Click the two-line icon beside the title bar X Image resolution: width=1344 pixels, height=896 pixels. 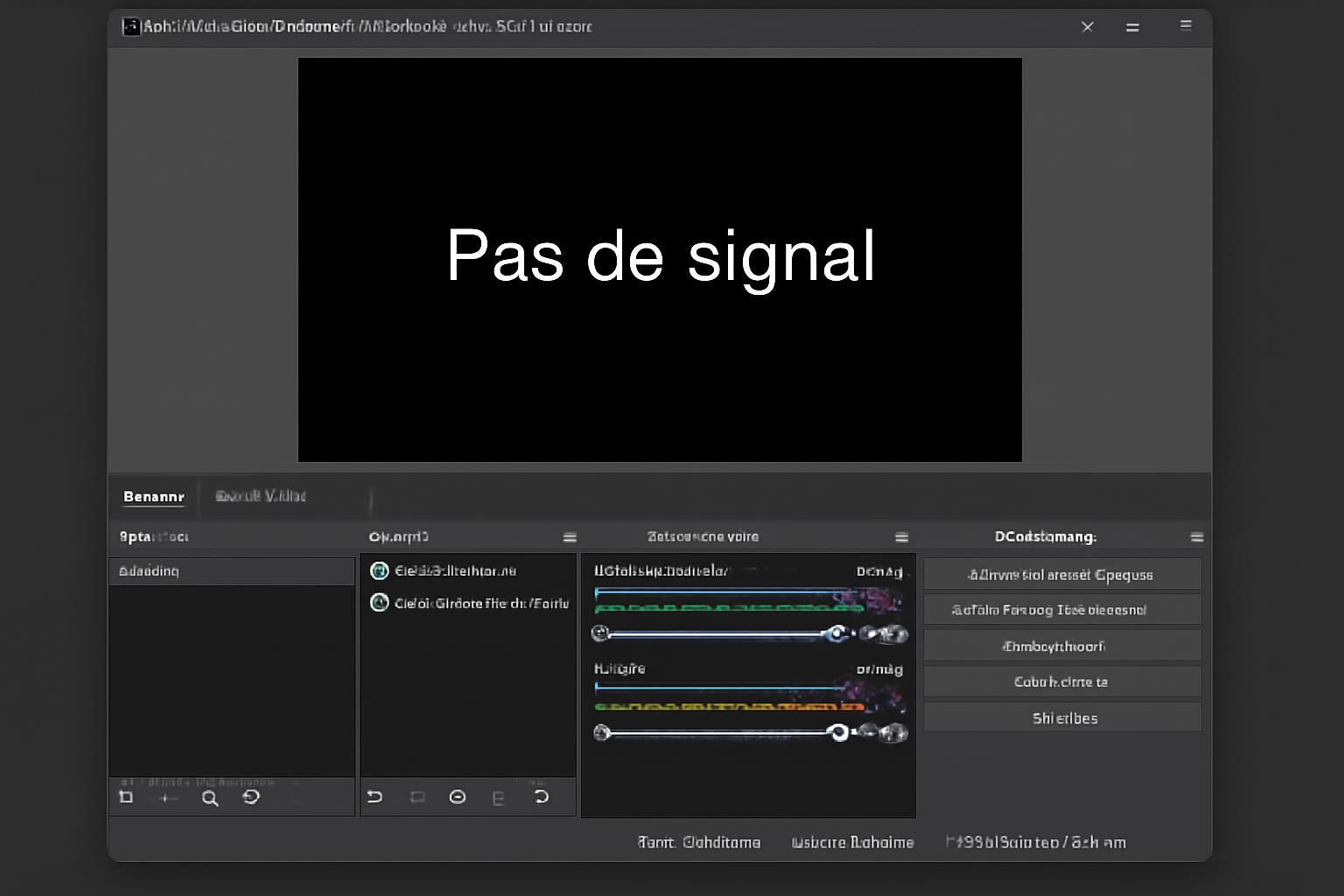[1132, 27]
